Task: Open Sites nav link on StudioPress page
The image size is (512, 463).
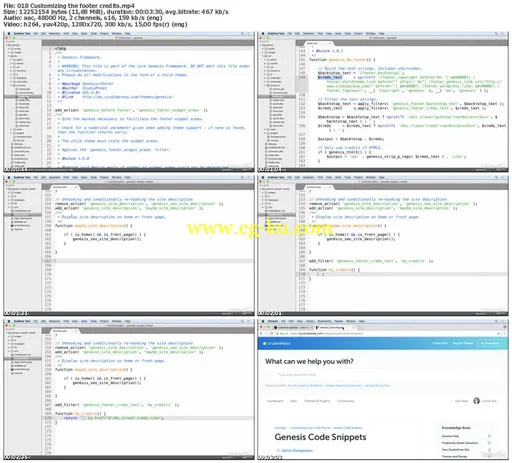Action: tap(293, 401)
